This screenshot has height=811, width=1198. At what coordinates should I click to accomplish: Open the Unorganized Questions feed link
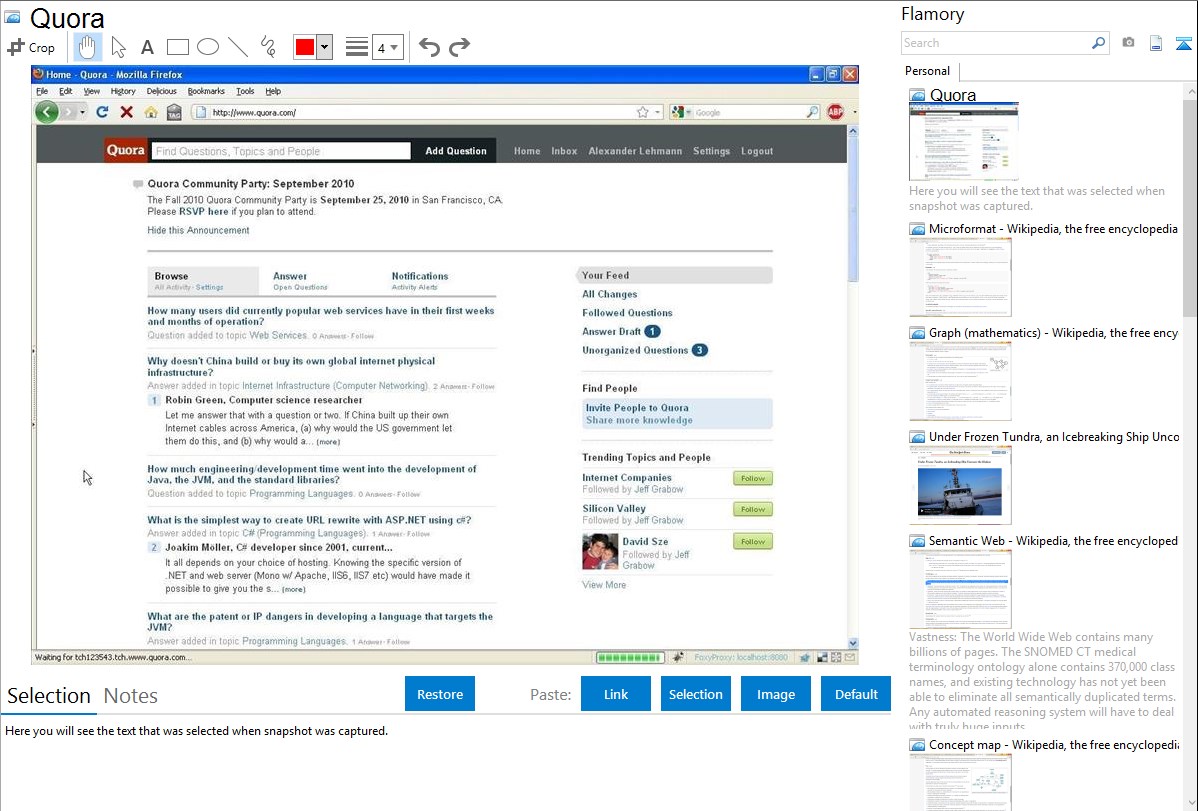tap(636, 350)
